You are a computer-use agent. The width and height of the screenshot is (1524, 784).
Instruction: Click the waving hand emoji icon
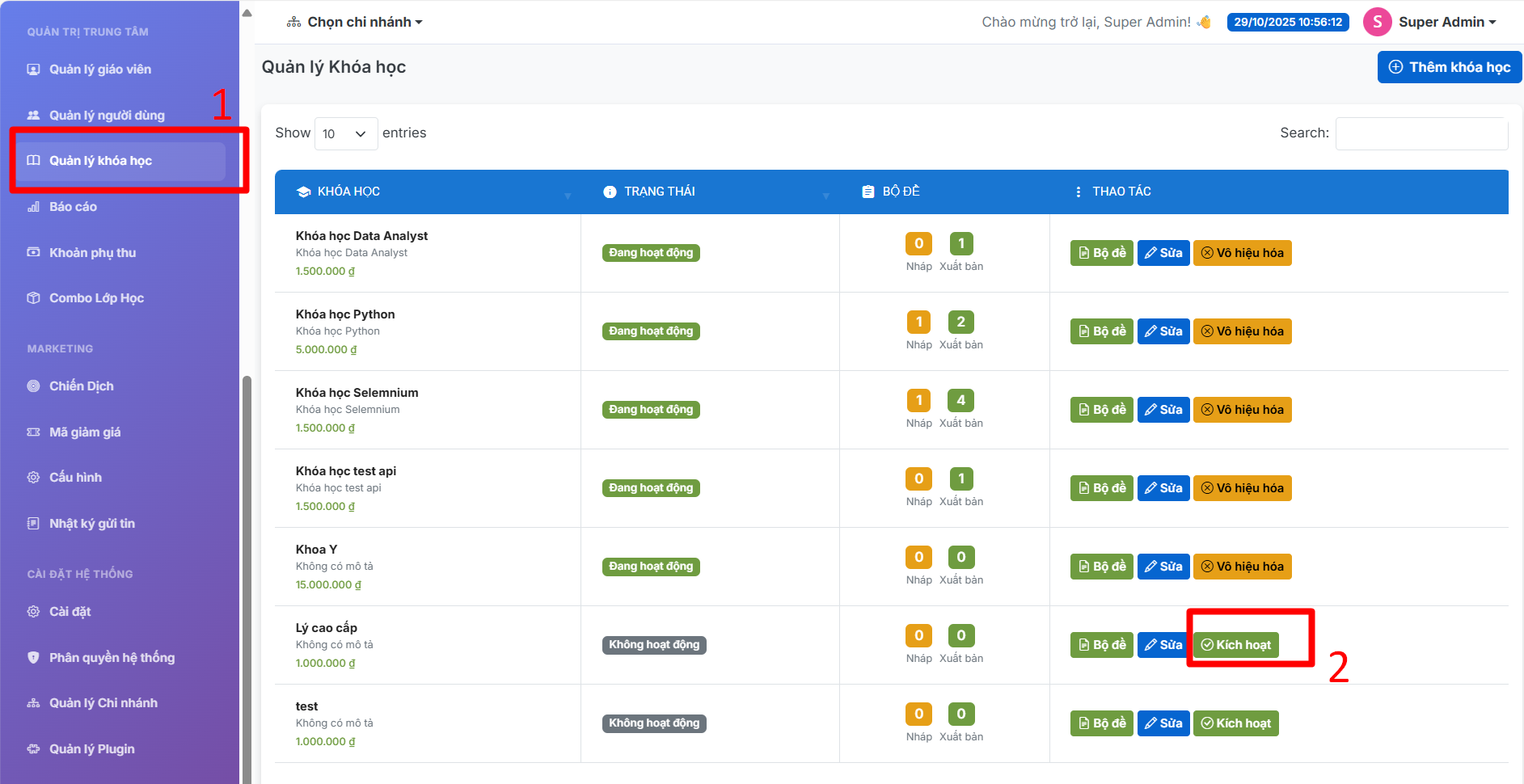pyautogui.click(x=1204, y=22)
